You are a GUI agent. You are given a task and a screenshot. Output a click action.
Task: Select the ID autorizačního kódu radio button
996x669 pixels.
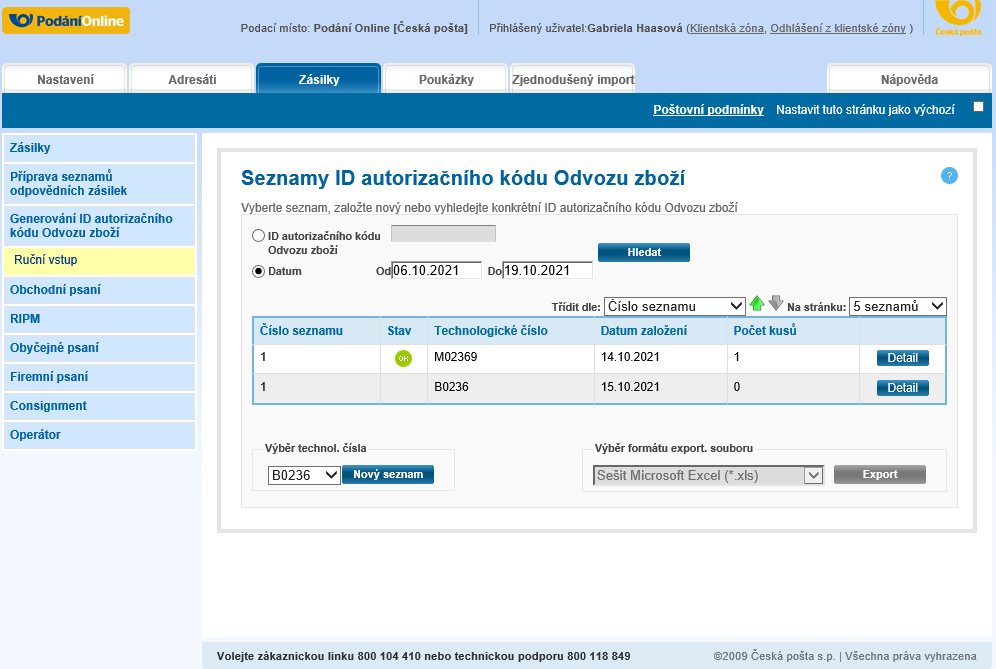(x=259, y=236)
